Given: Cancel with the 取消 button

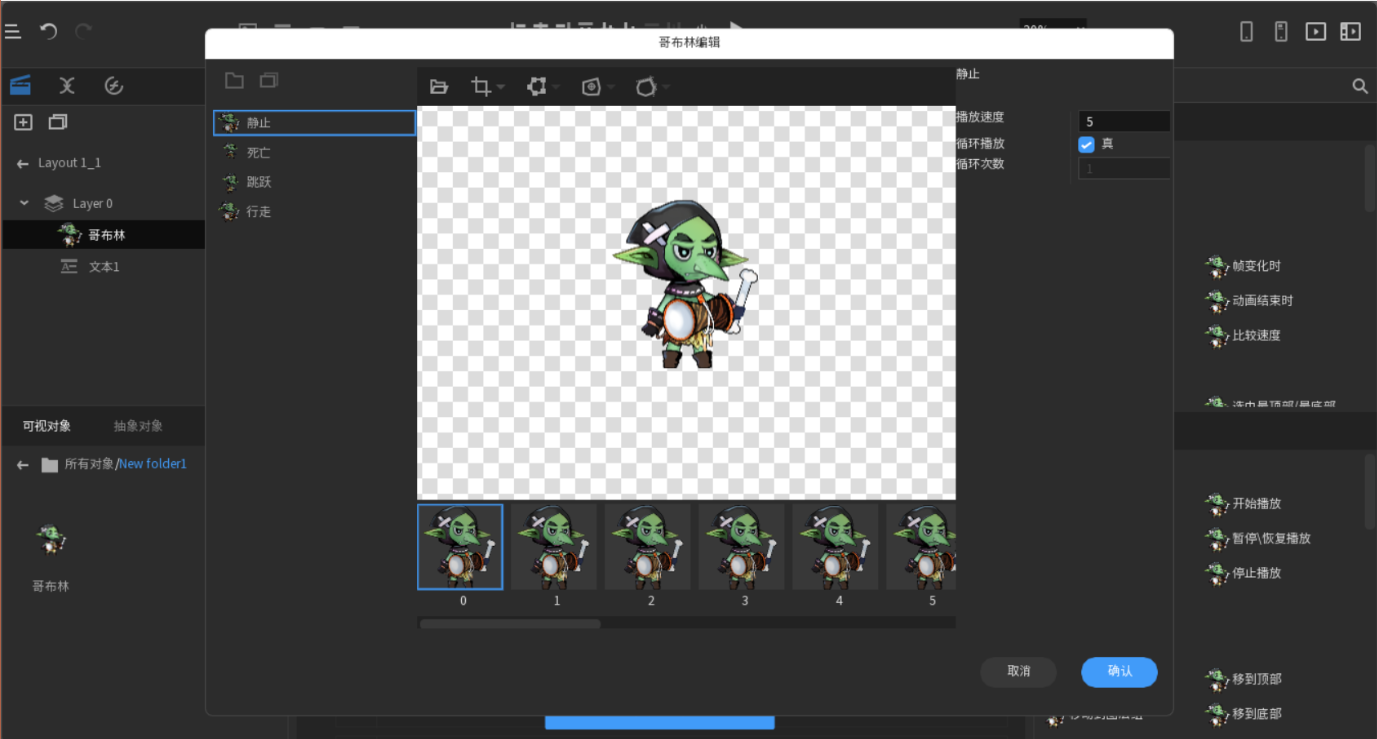Looking at the screenshot, I should pyautogui.click(x=1019, y=671).
